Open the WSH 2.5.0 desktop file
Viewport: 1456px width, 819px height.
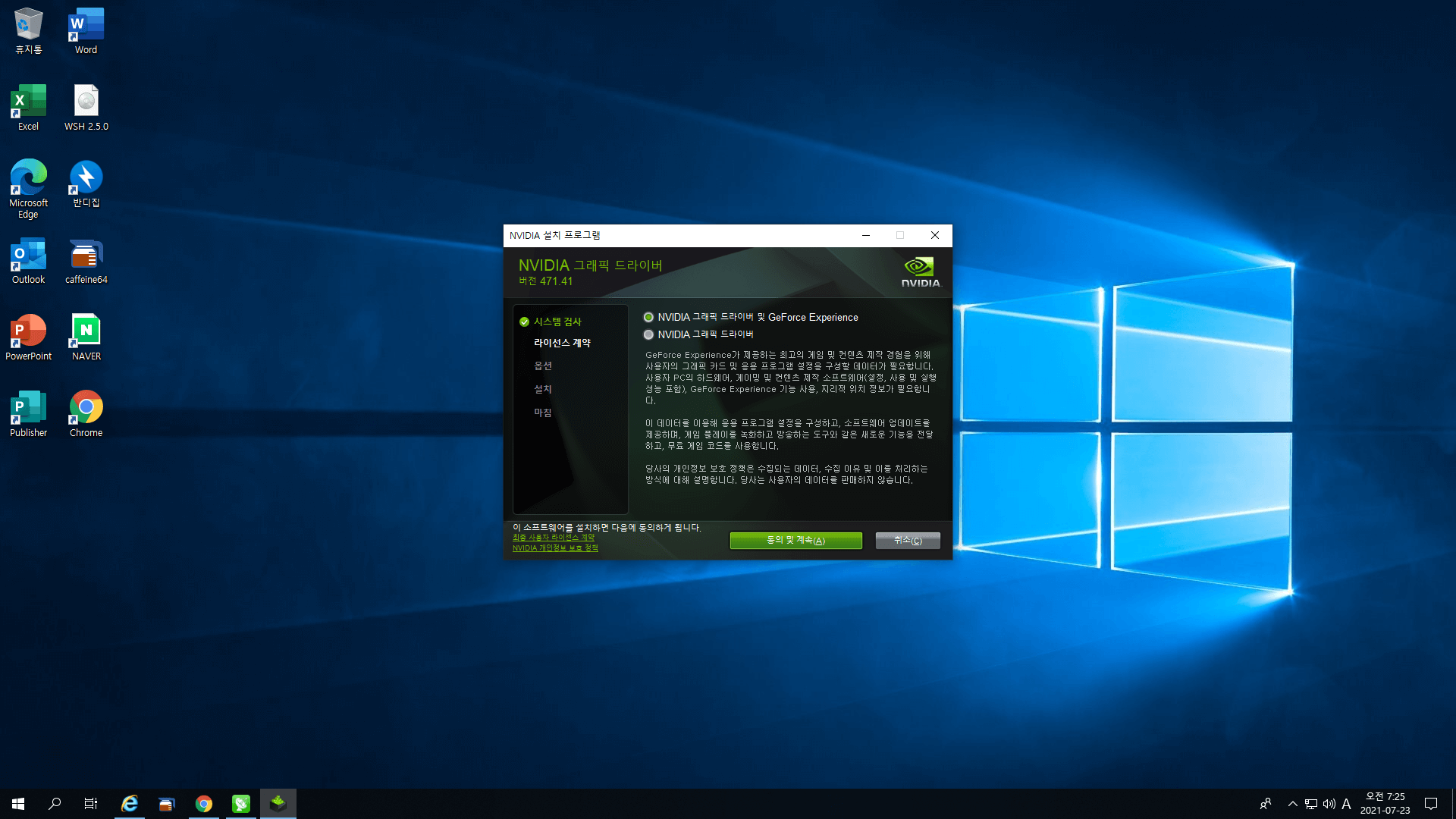pyautogui.click(x=86, y=108)
